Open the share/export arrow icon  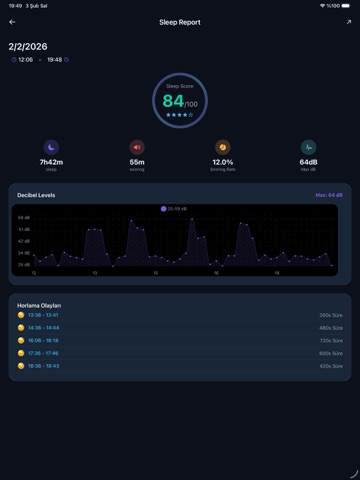[x=349, y=22]
